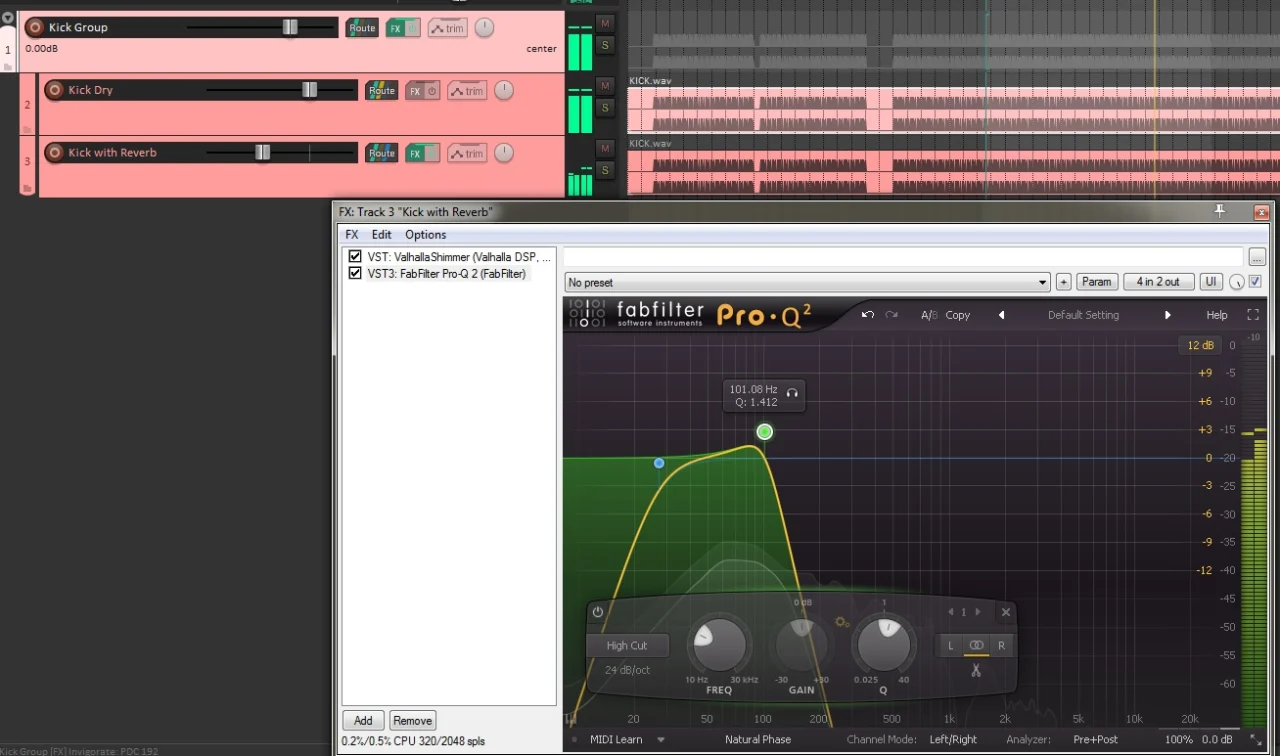Click folder icon on track 1
The height and width of the screenshot is (756, 1280).
8,66
